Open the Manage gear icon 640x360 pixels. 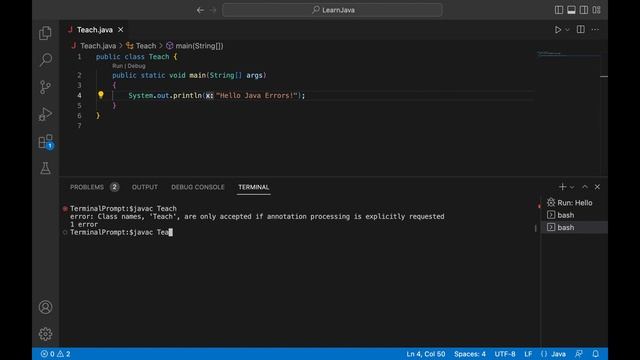[x=45, y=334]
